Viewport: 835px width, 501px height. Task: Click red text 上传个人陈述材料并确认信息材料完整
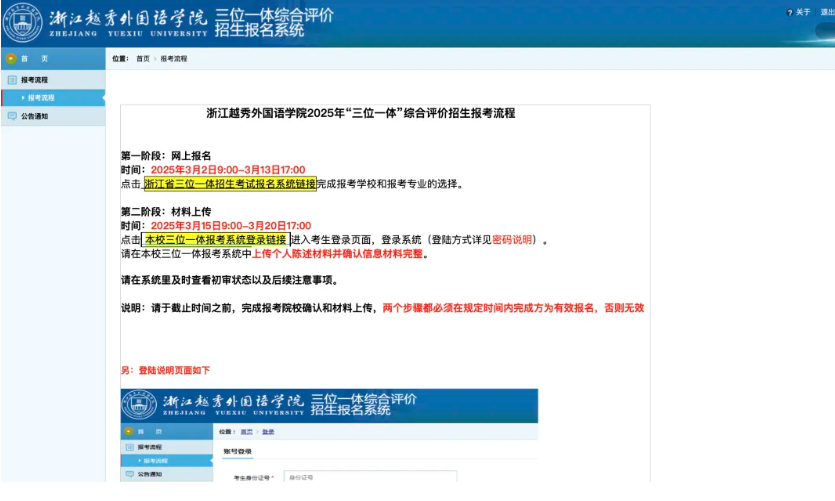pyautogui.click(x=337, y=254)
